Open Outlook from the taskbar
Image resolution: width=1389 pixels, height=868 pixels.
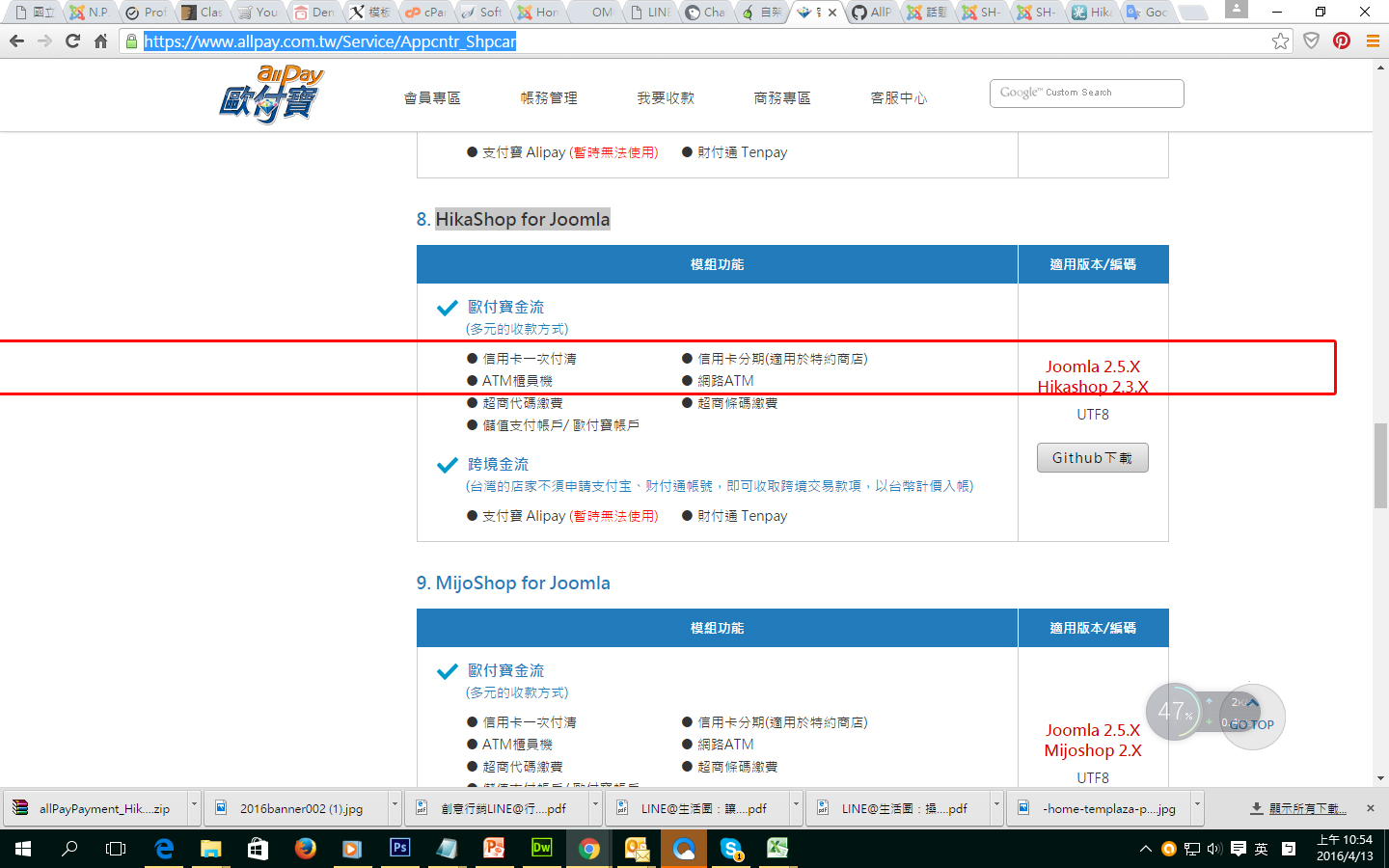(636, 849)
